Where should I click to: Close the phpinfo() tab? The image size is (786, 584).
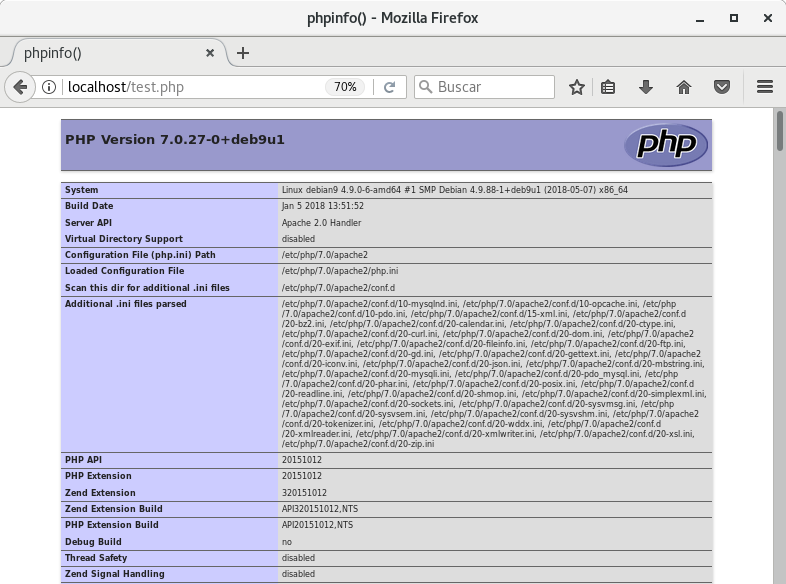pyautogui.click(x=210, y=53)
